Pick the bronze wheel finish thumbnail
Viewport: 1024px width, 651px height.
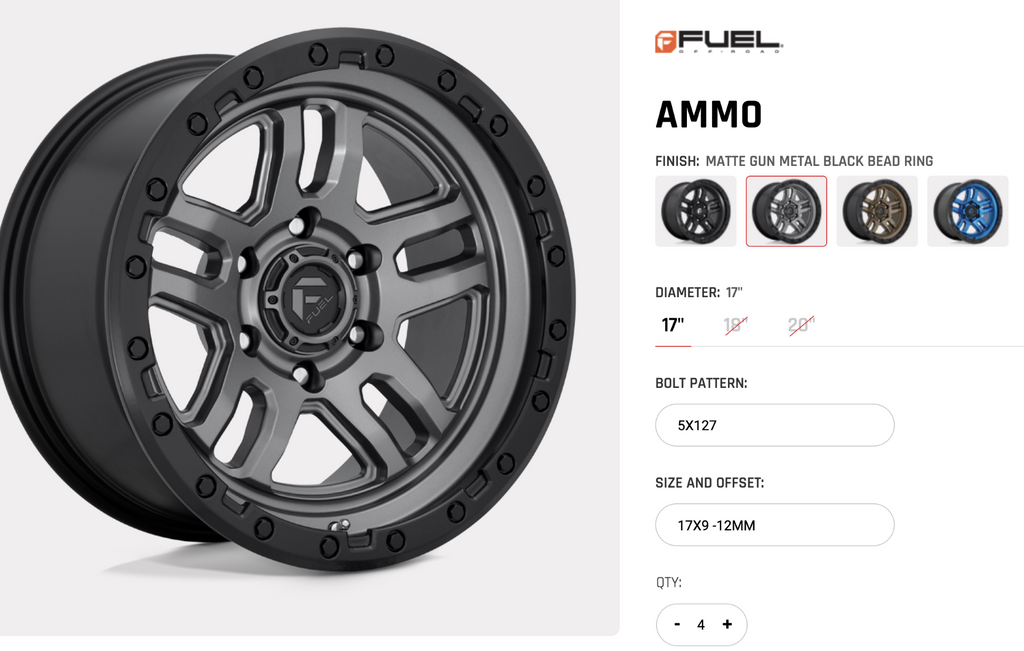click(877, 211)
